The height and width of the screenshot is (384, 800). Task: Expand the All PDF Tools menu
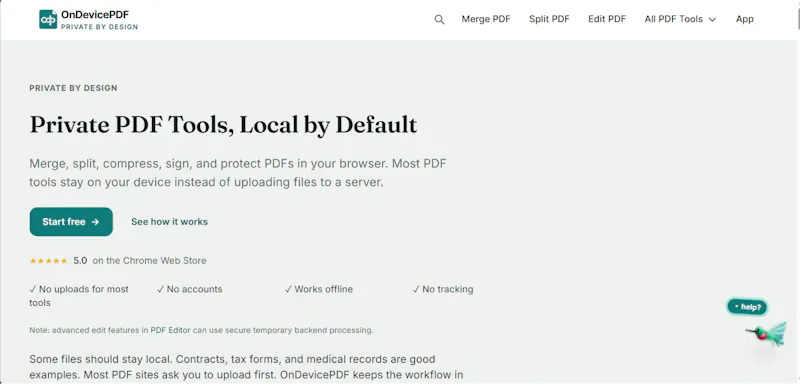pyautogui.click(x=680, y=19)
